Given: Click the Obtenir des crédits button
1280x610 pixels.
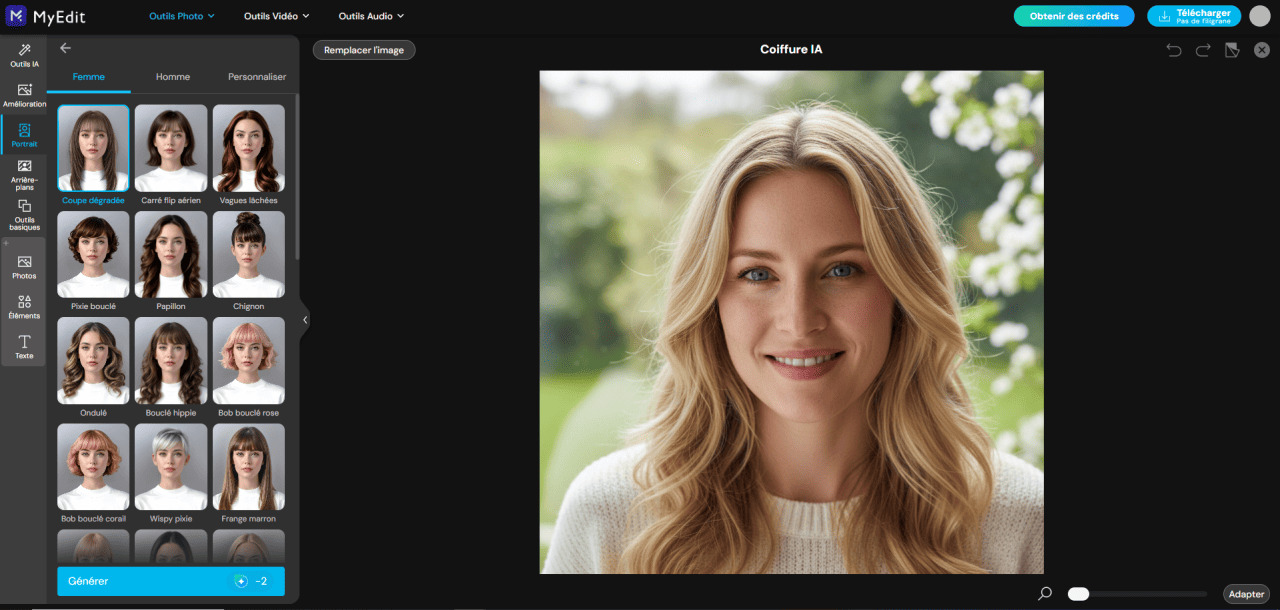Looking at the screenshot, I should point(1073,16).
